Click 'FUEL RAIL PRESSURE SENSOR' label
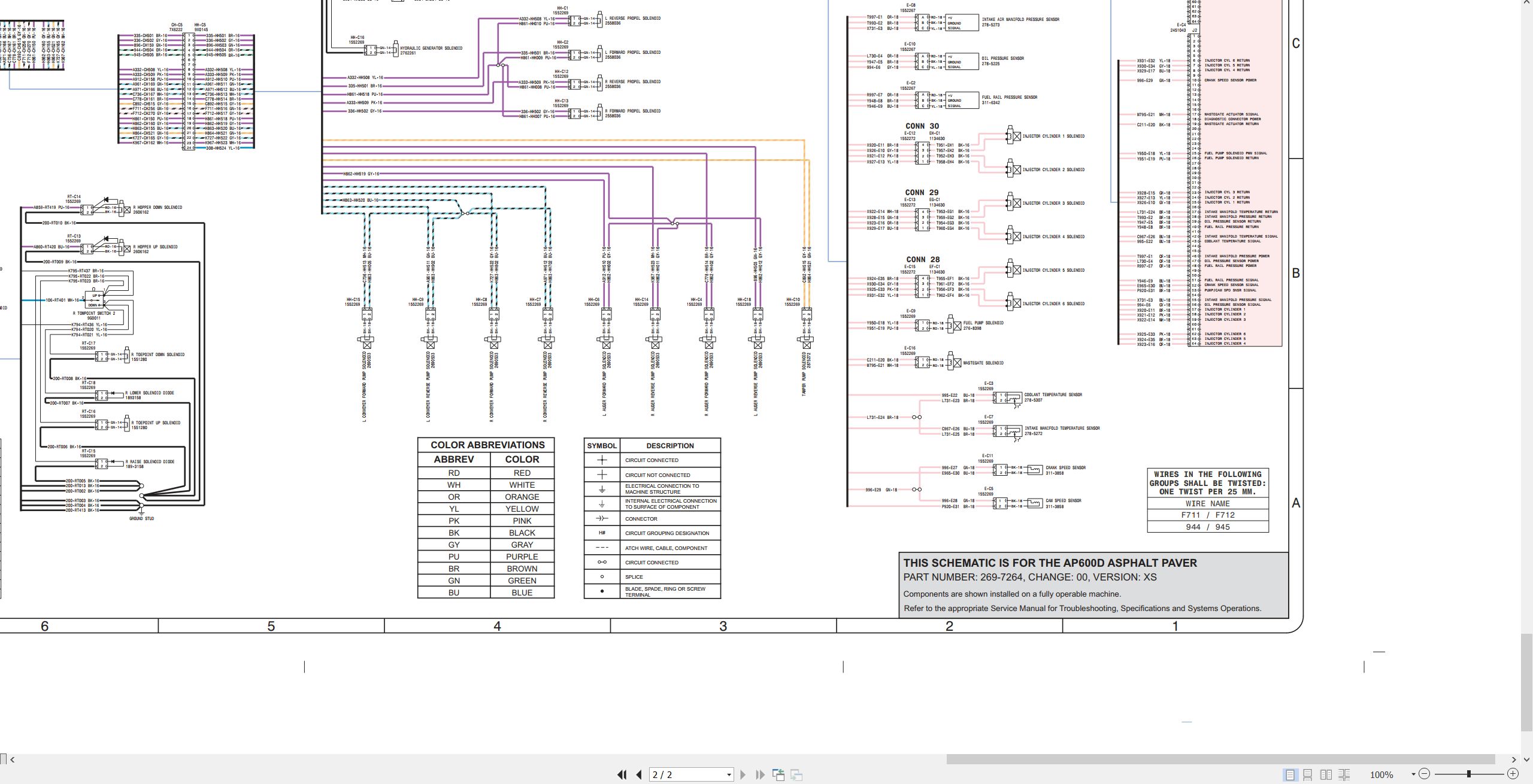 coord(1010,98)
